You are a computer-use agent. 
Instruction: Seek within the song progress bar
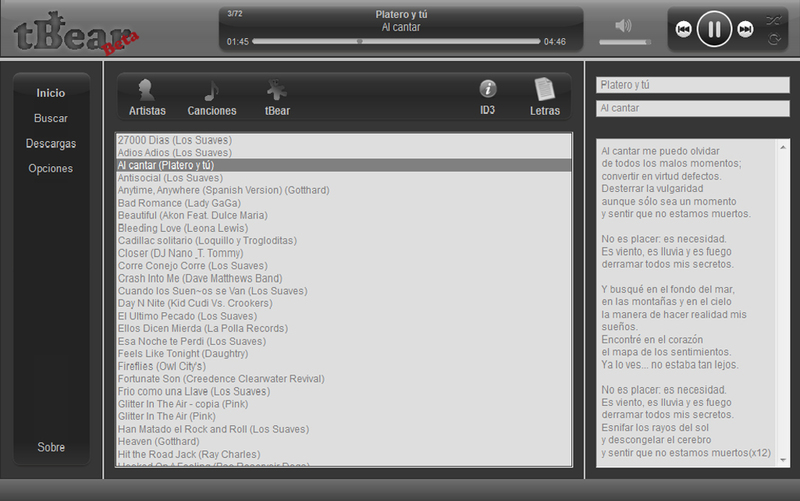[x=396, y=41]
